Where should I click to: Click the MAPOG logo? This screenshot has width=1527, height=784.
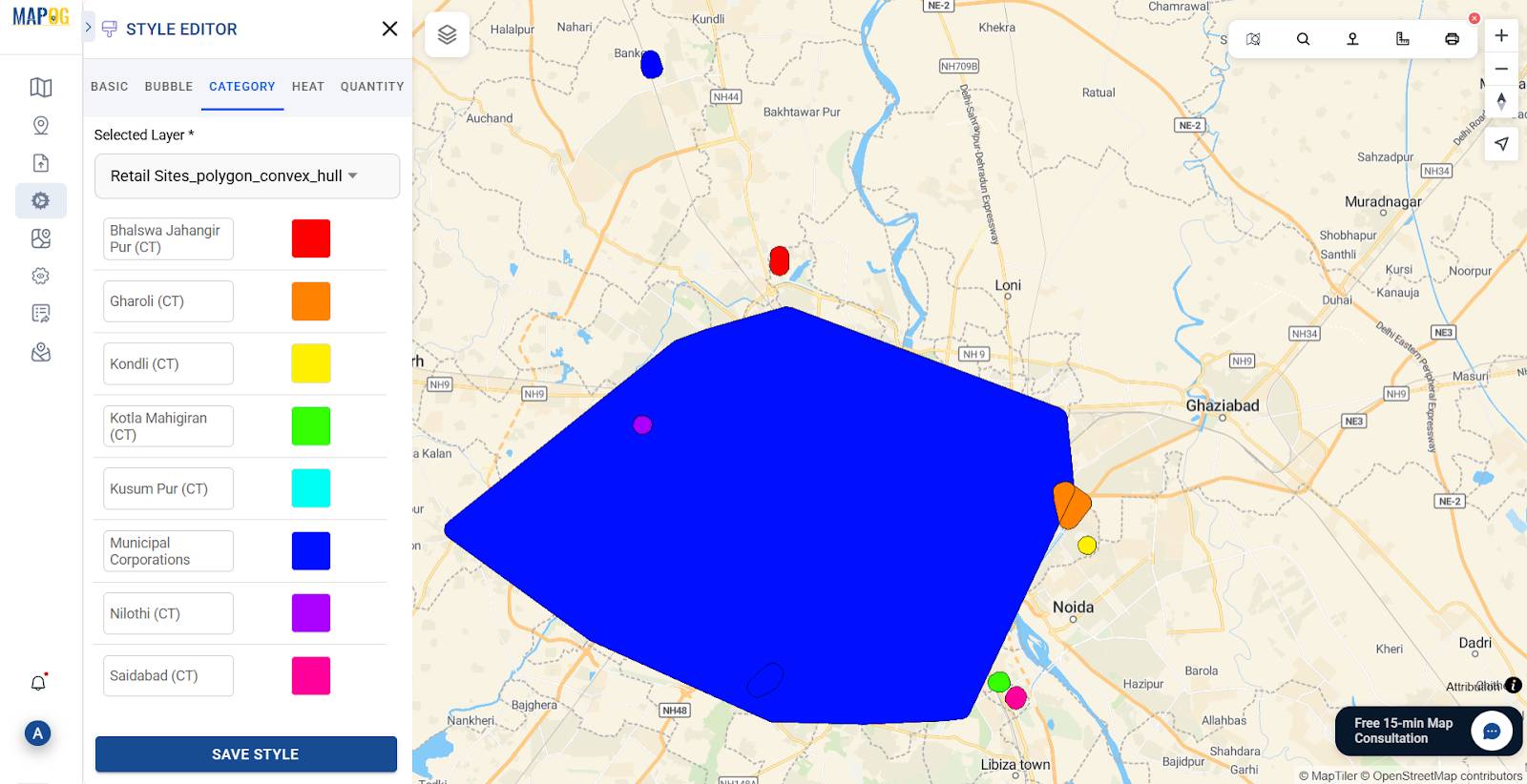(41, 16)
